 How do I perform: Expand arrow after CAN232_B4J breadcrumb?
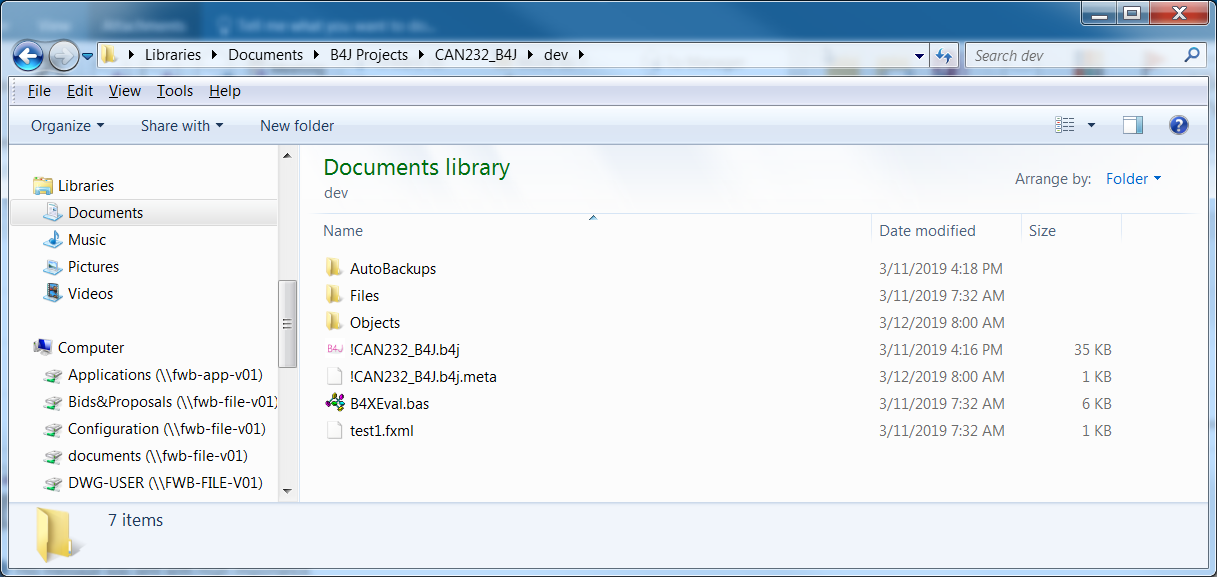[530, 55]
